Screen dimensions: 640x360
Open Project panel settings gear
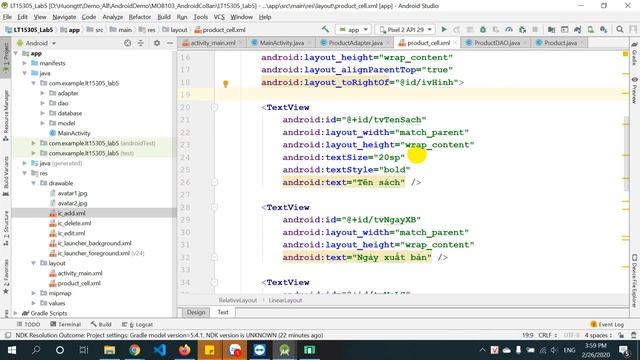click(x=157, y=43)
